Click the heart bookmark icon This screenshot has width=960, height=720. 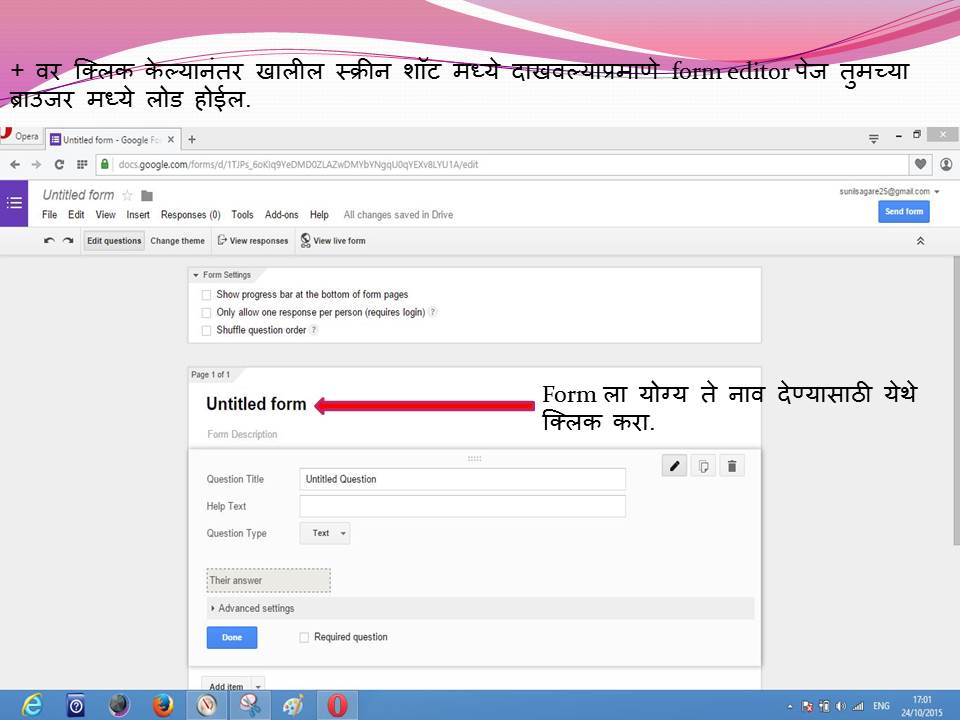[x=920, y=164]
